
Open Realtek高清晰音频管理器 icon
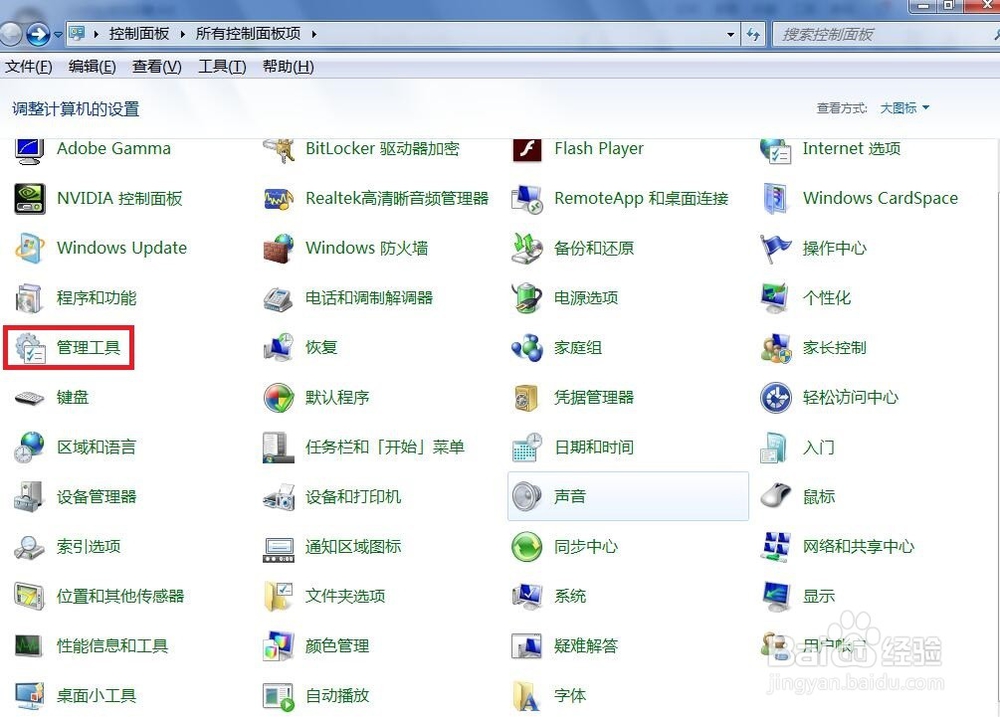tap(279, 200)
